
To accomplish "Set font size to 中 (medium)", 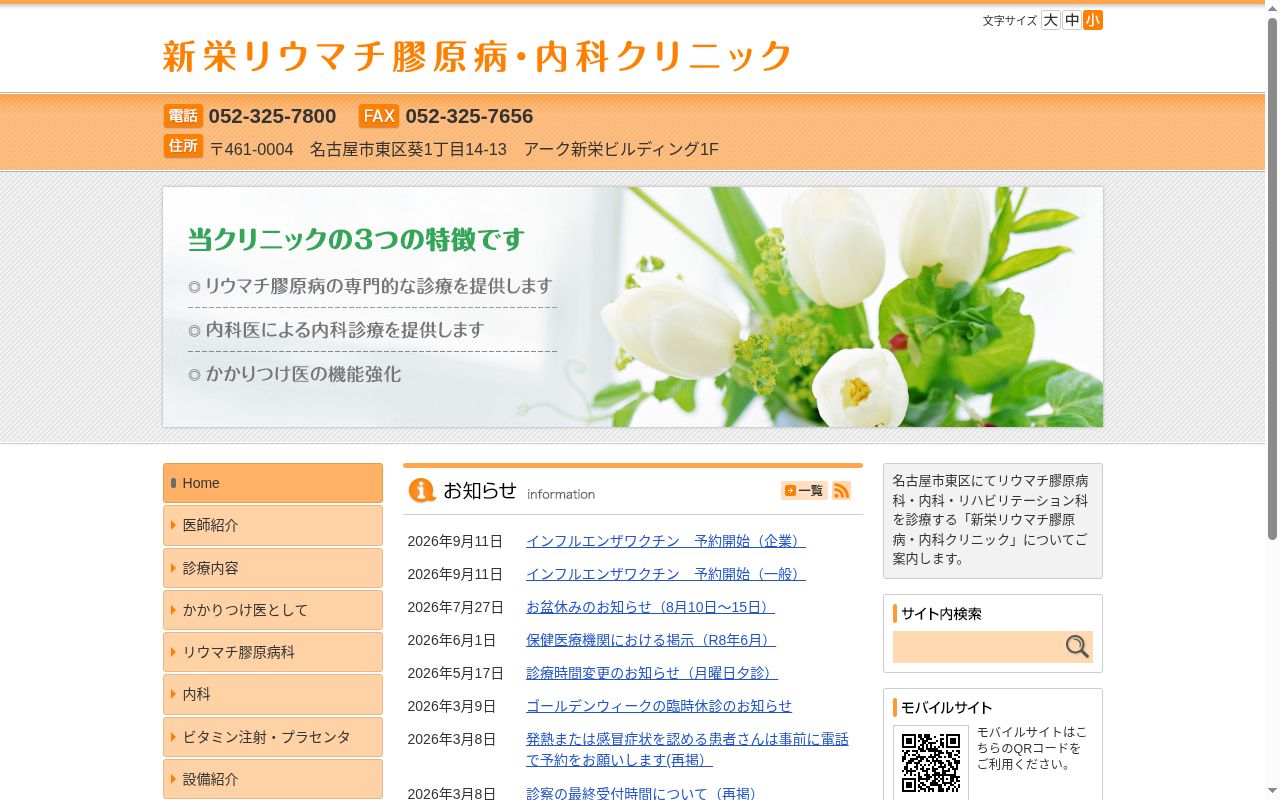I will (1072, 20).
